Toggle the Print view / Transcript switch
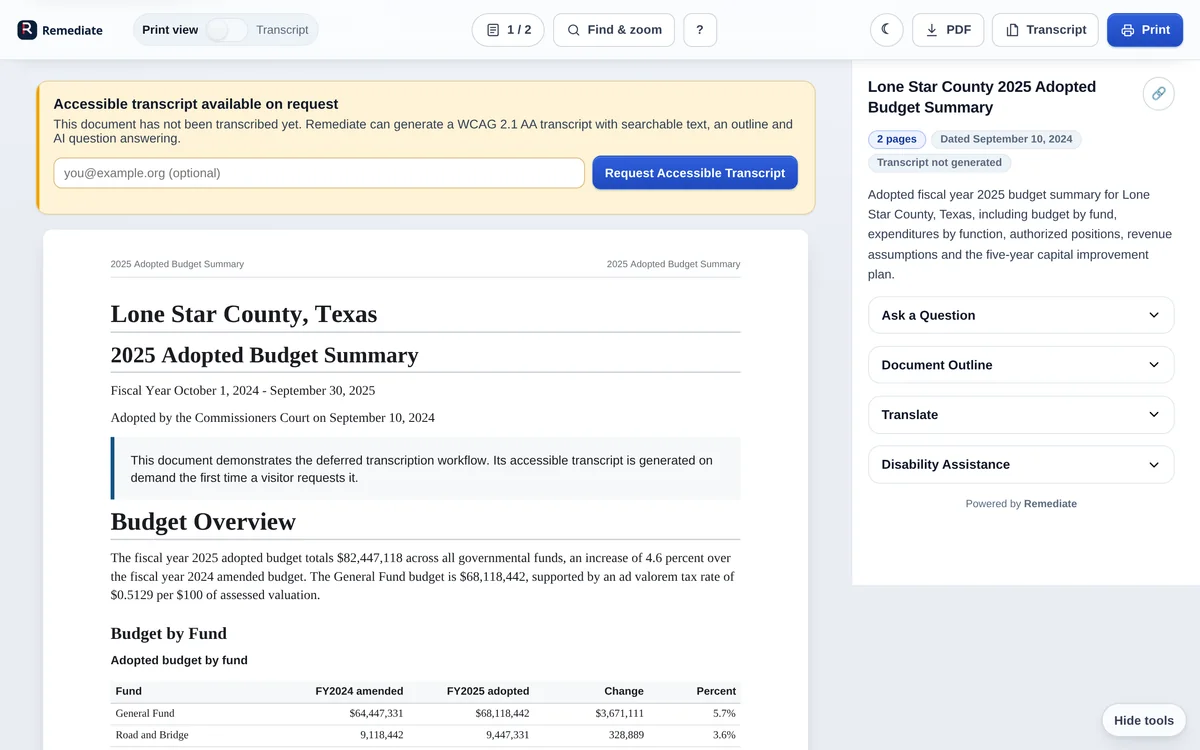The image size is (1200, 750). point(227,30)
